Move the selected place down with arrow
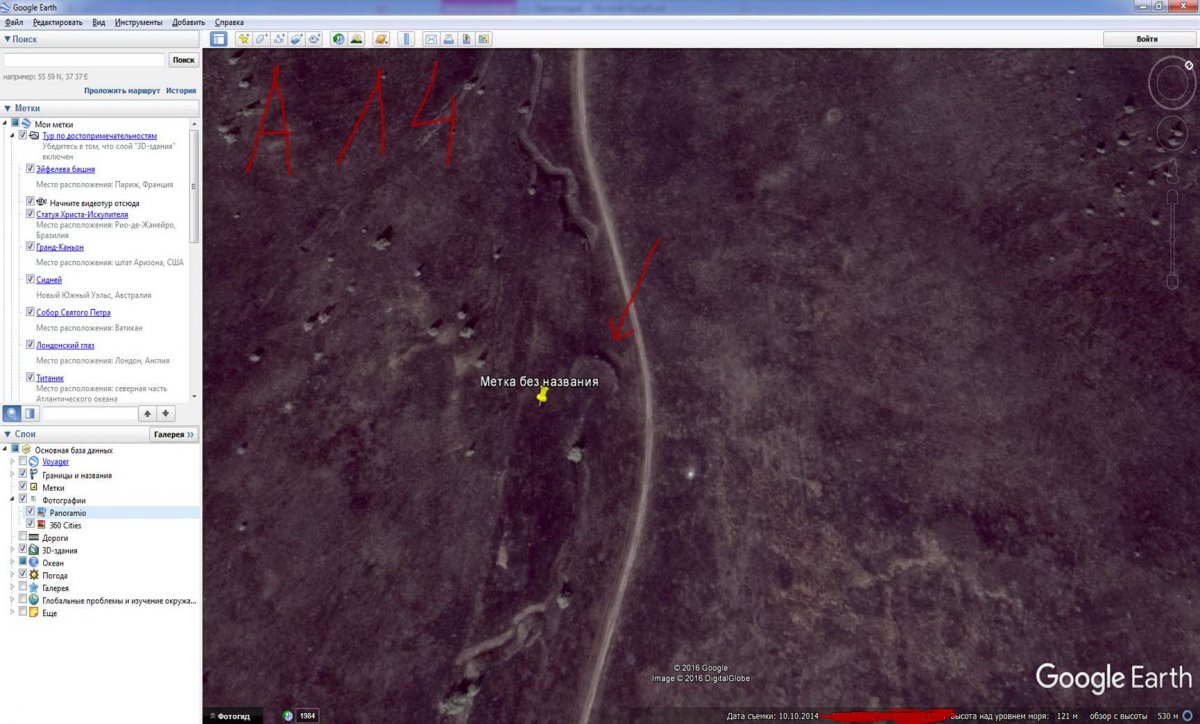 tap(166, 413)
